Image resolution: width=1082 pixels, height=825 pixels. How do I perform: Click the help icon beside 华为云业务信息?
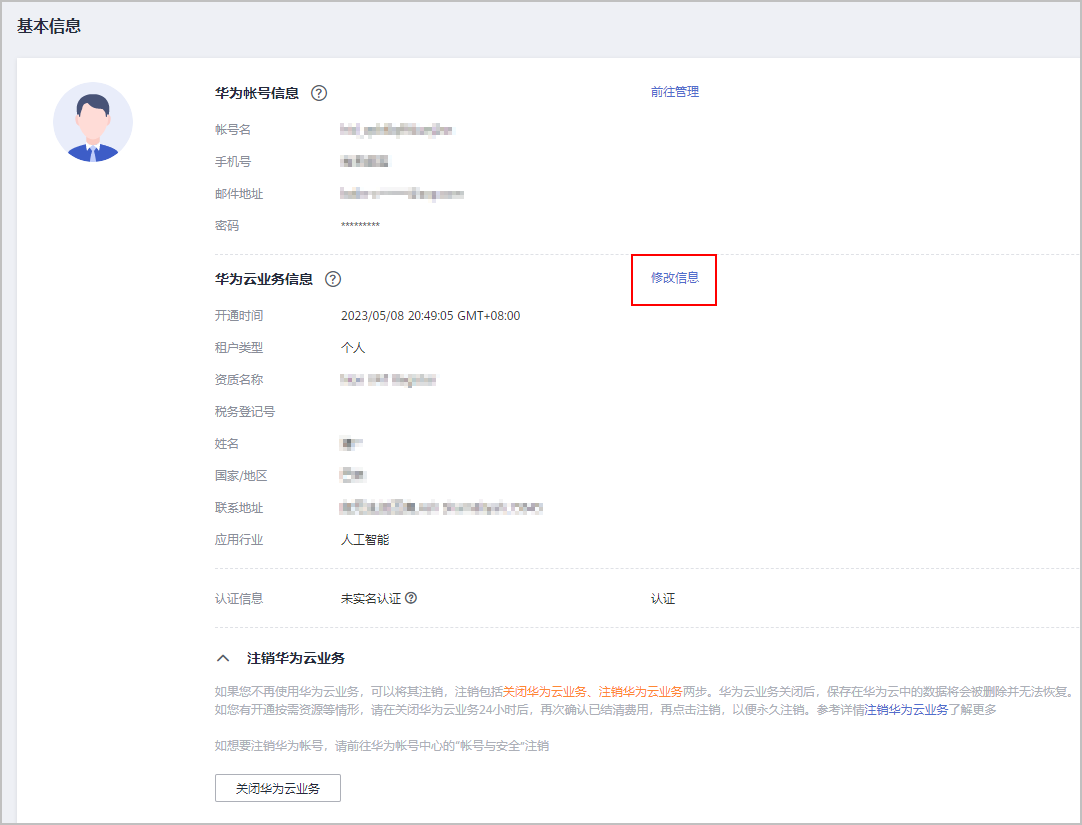click(x=333, y=279)
